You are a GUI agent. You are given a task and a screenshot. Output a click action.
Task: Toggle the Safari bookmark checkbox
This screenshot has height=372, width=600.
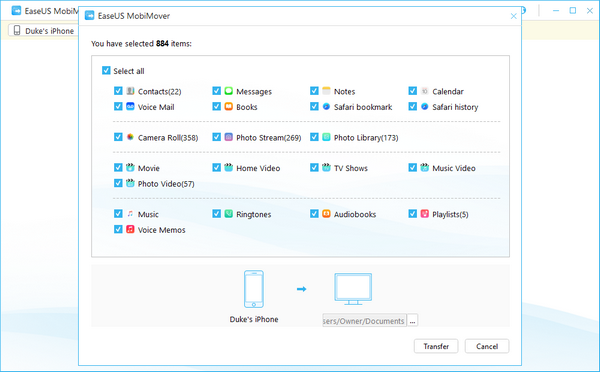coord(314,106)
